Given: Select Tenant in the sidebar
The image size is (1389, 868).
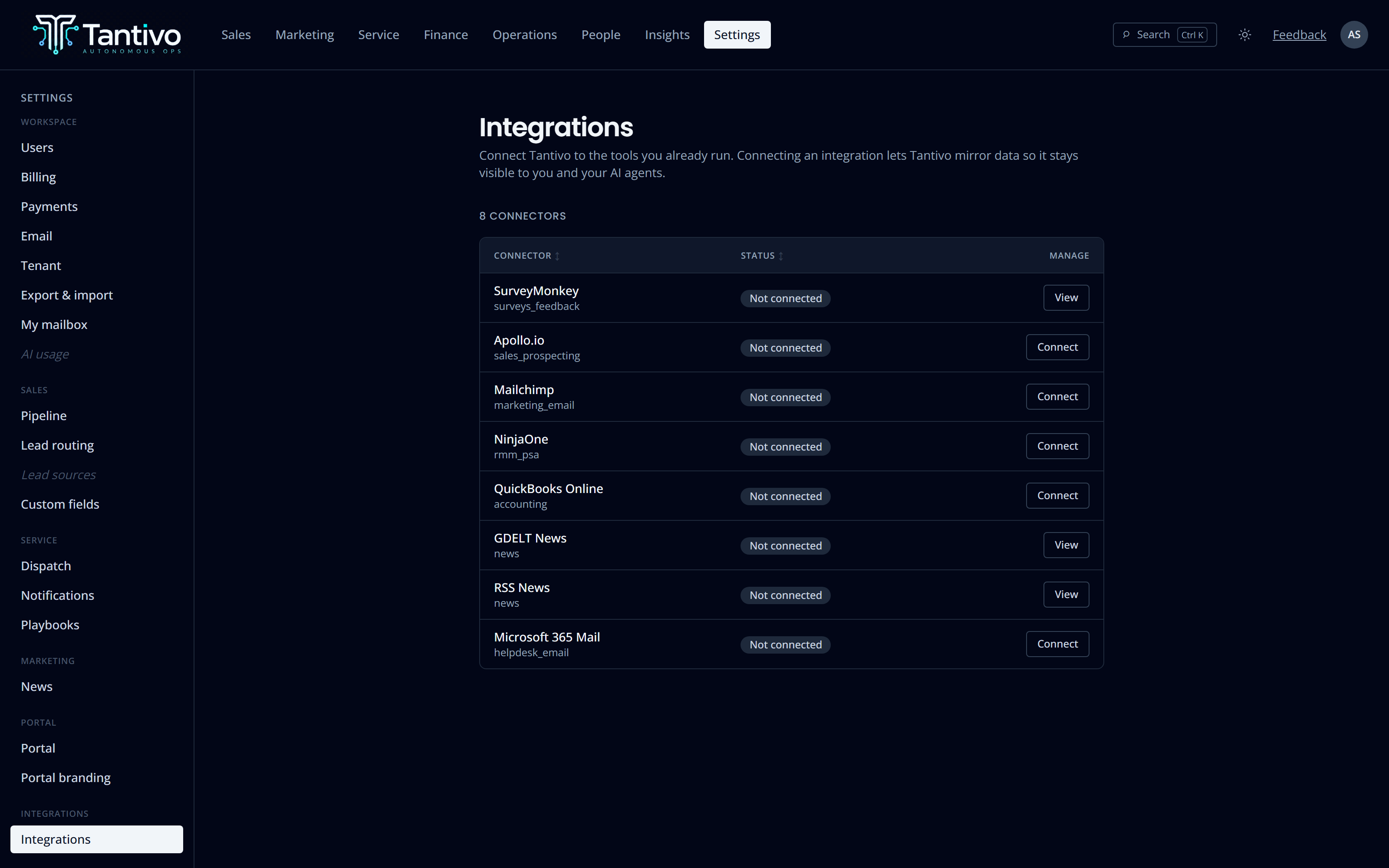Looking at the screenshot, I should click(96, 265).
